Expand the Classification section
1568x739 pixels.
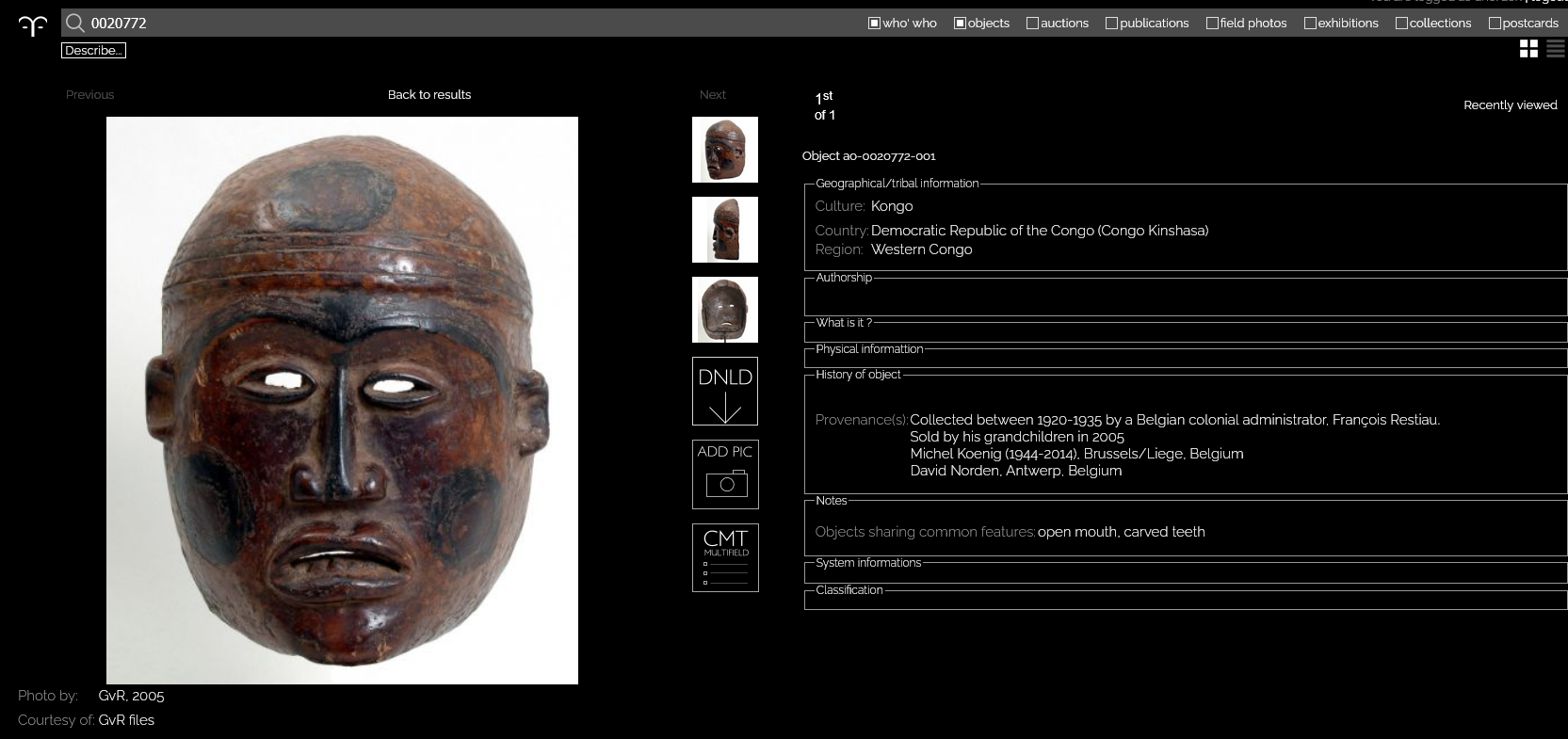[849, 590]
